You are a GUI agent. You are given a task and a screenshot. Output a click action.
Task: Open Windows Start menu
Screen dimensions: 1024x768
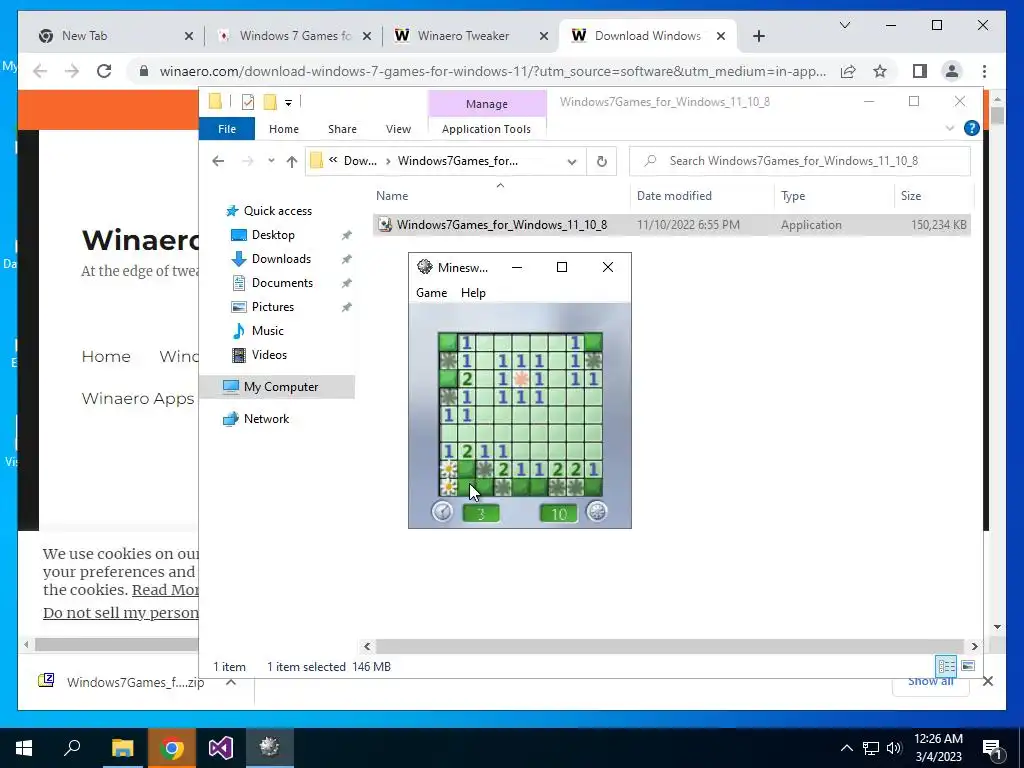click(x=24, y=748)
